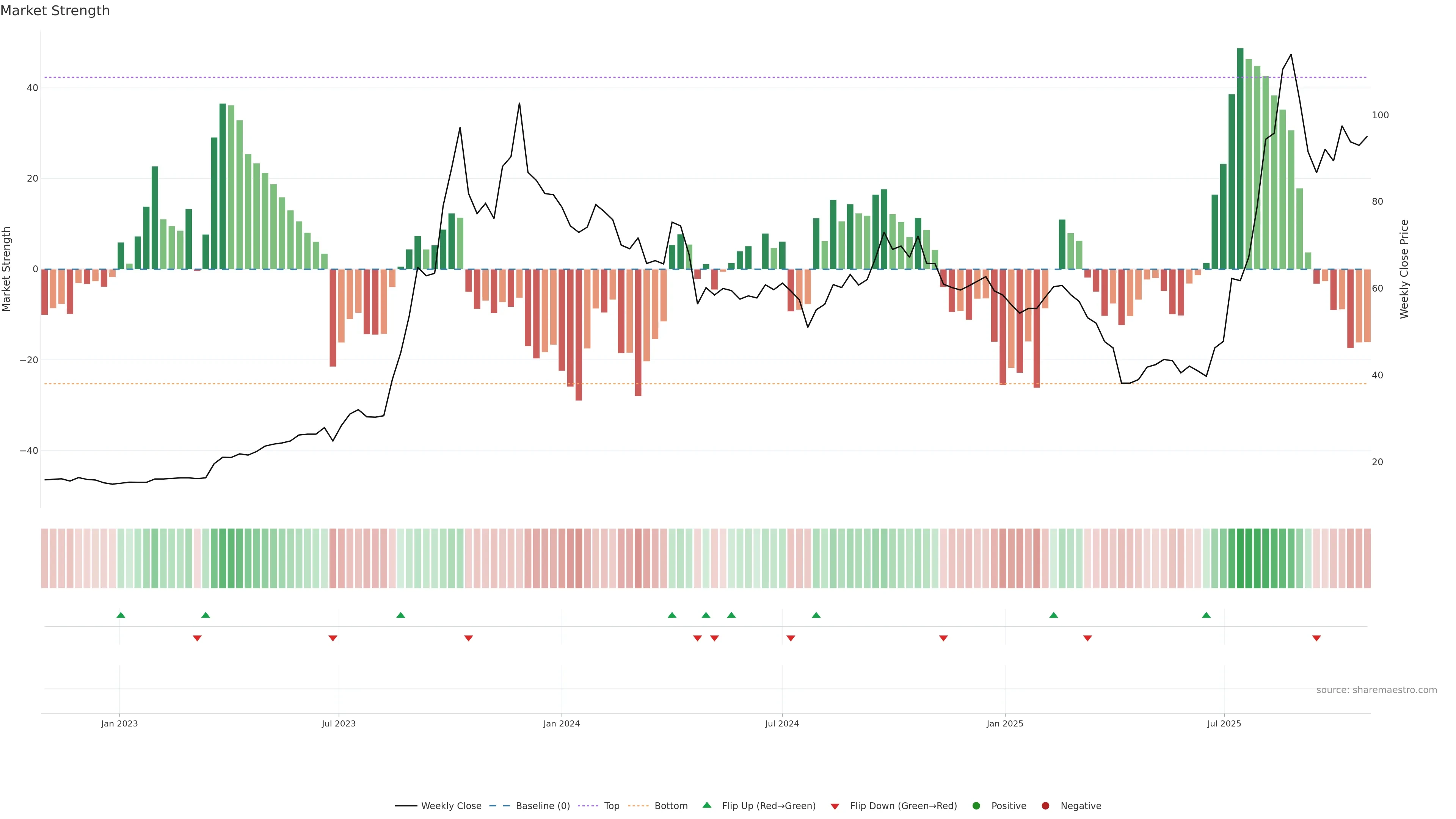Click the Negative red dot legend icon
Image resolution: width=1456 pixels, height=819 pixels.
(x=1045, y=806)
